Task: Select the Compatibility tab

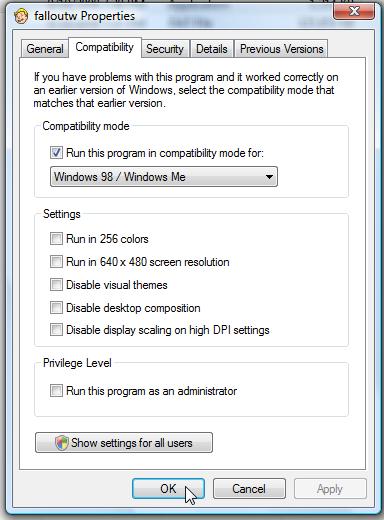Action: [105, 47]
